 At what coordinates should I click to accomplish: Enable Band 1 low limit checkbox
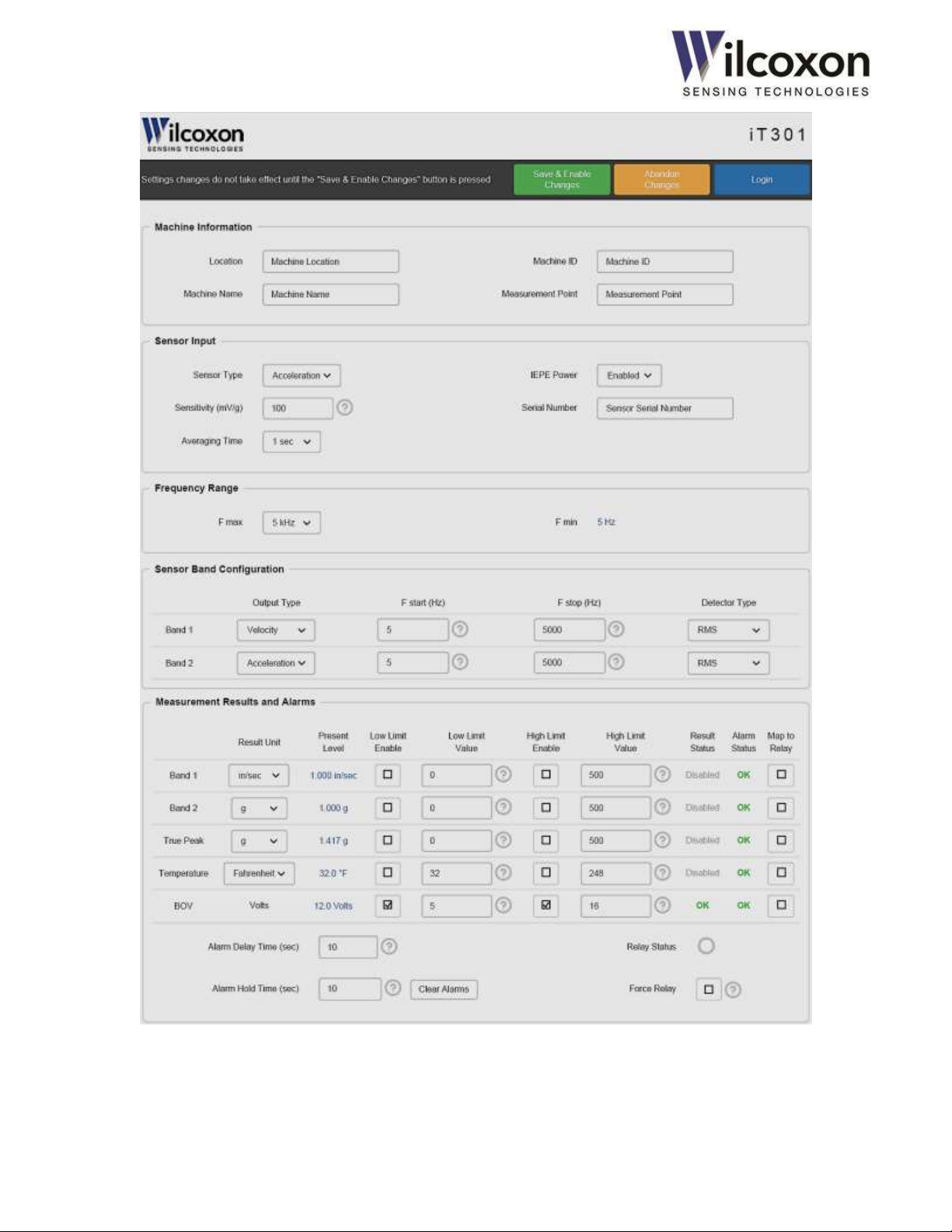point(388,775)
